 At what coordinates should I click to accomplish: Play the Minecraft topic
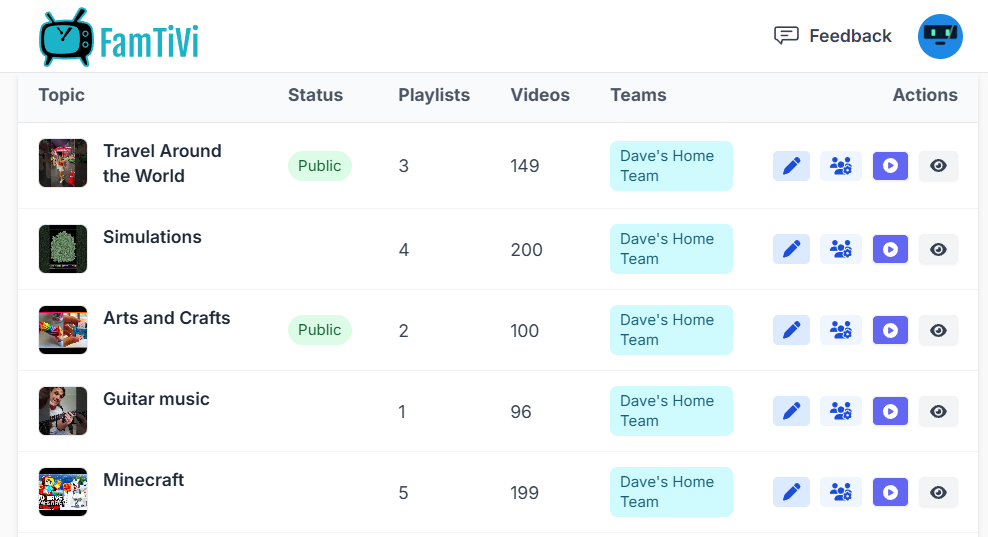pyautogui.click(x=890, y=492)
